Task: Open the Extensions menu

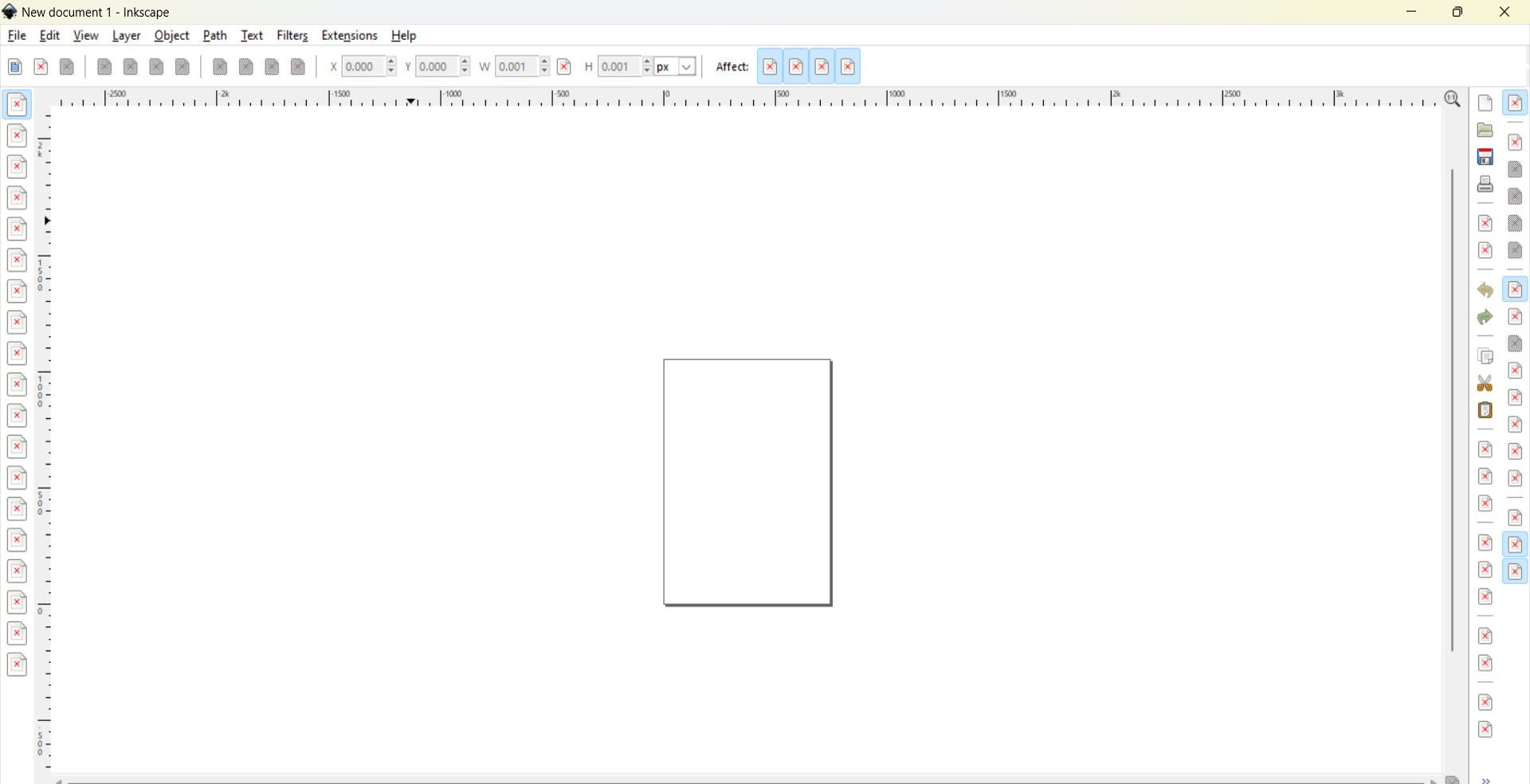Action: [x=349, y=36]
